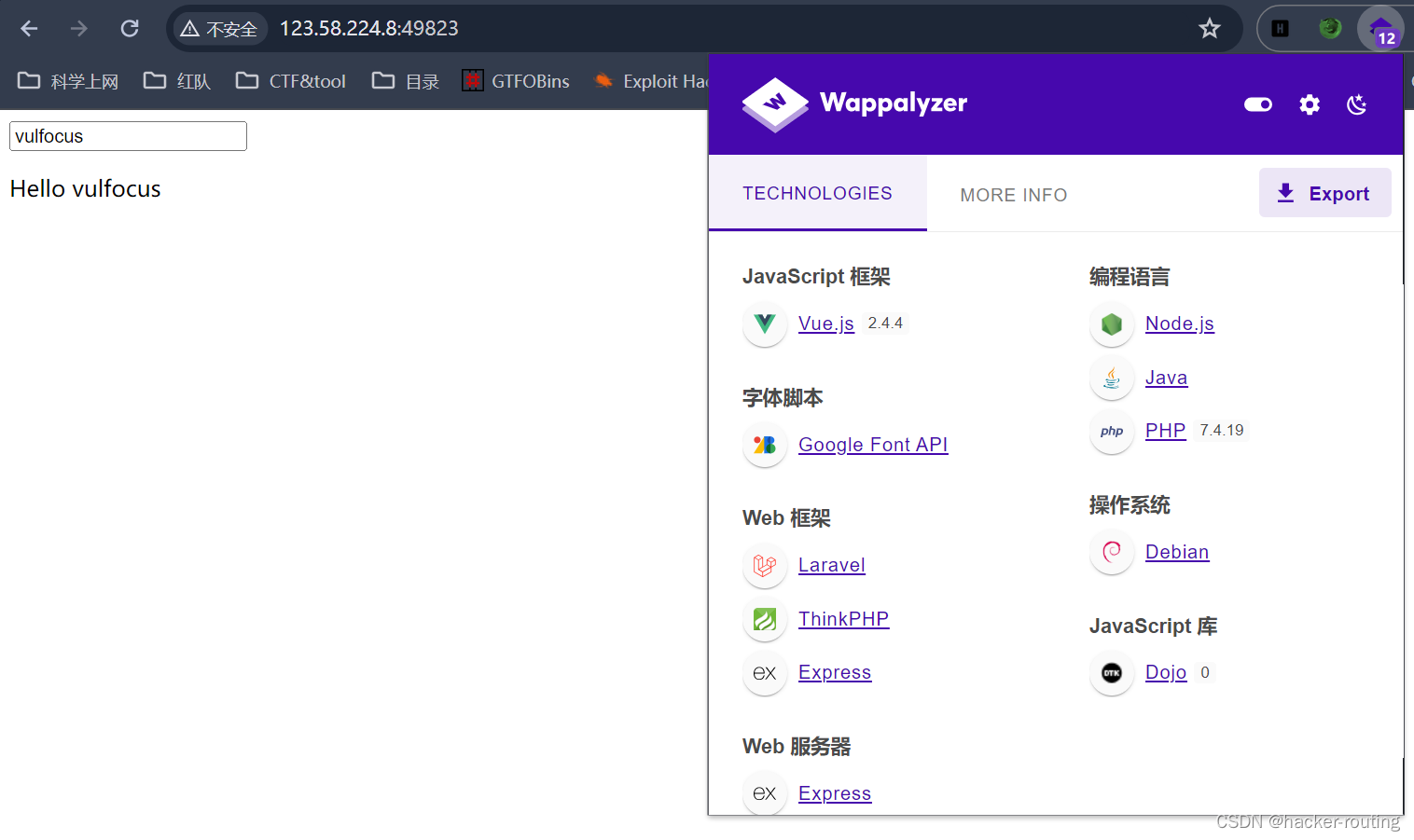
Task: Open the GTFOBins bookmark
Action: click(x=516, y=81)
